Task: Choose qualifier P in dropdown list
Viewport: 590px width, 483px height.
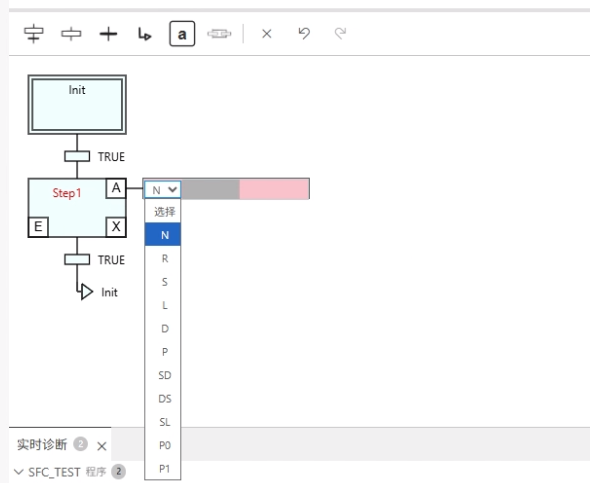Action: click(163, 351)
